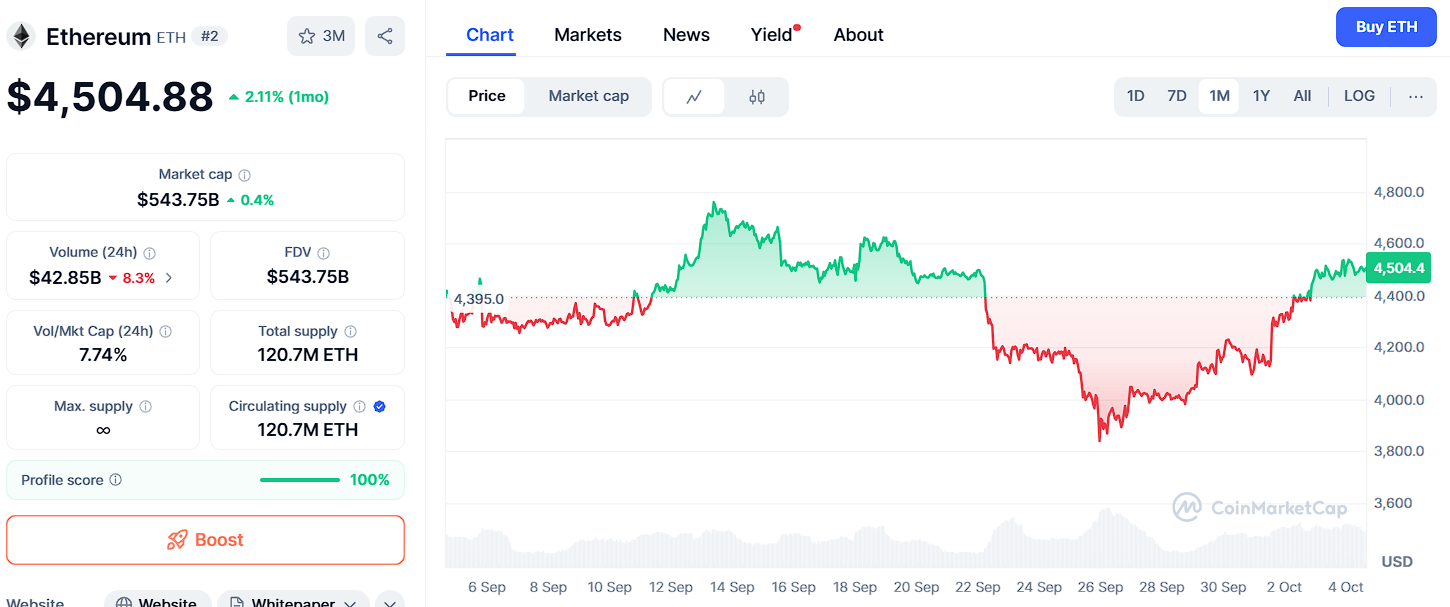Click the share icon next to Ethereum
The width and height of the screenshot is (1450, 607).
(x=385, y=36)
